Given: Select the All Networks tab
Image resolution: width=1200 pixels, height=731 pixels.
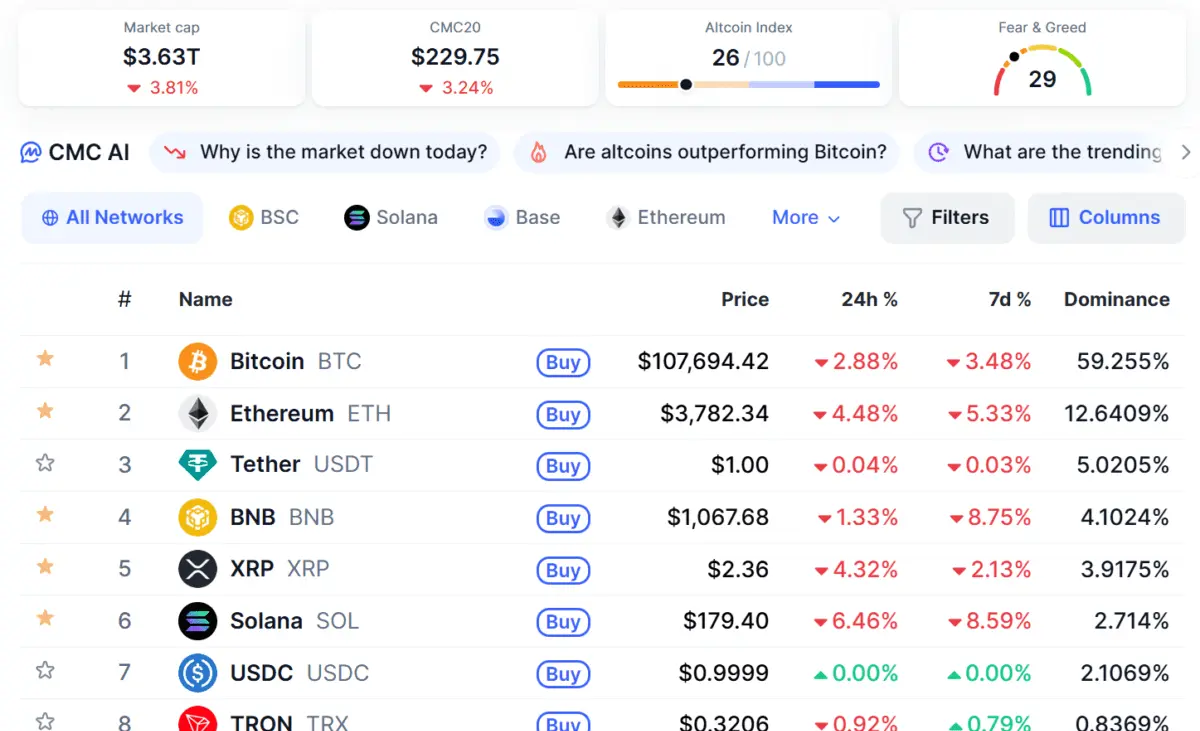Looking at the screenshot, I should 112,218.
